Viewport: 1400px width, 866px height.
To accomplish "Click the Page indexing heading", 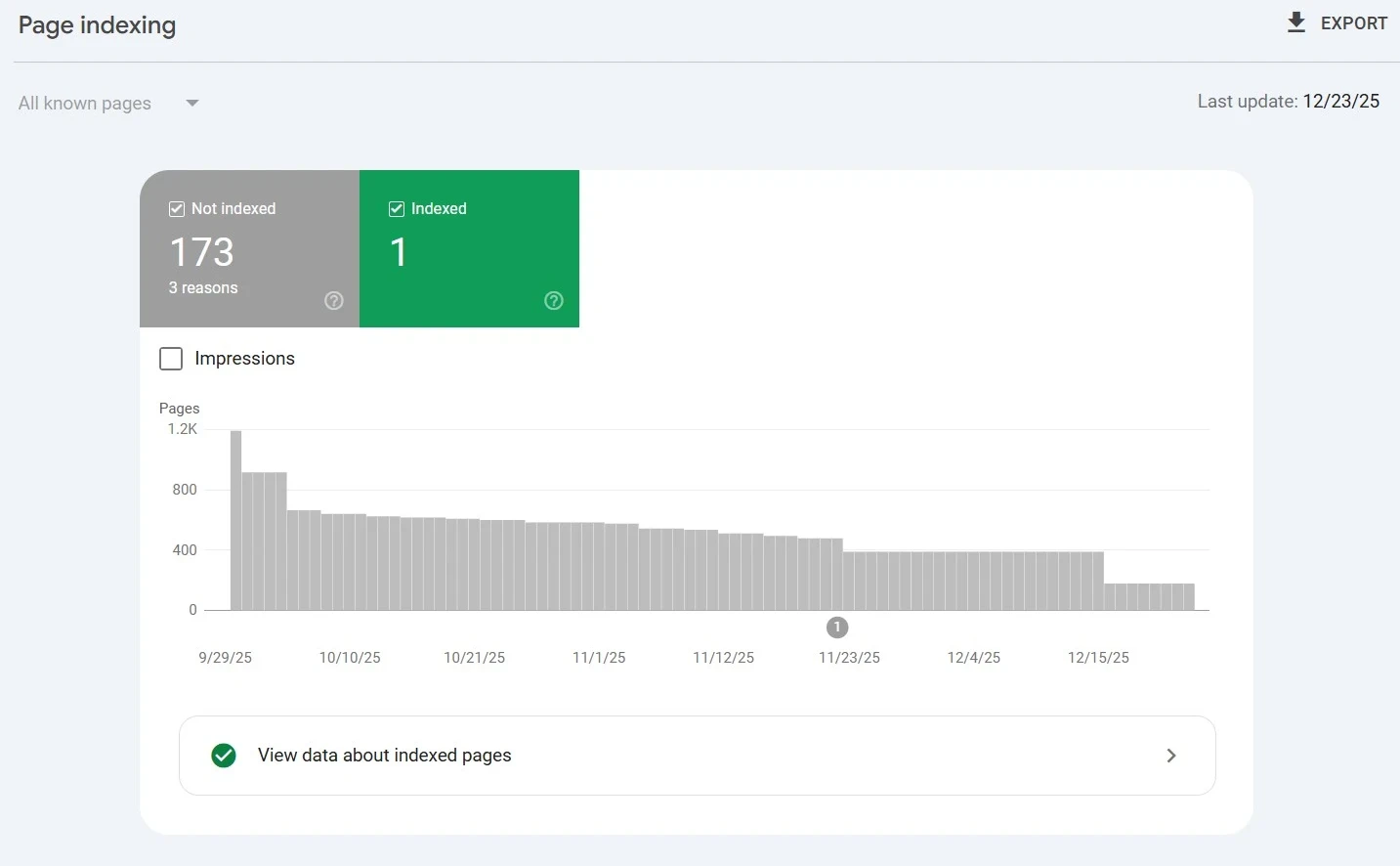I will tap(97, 25).
